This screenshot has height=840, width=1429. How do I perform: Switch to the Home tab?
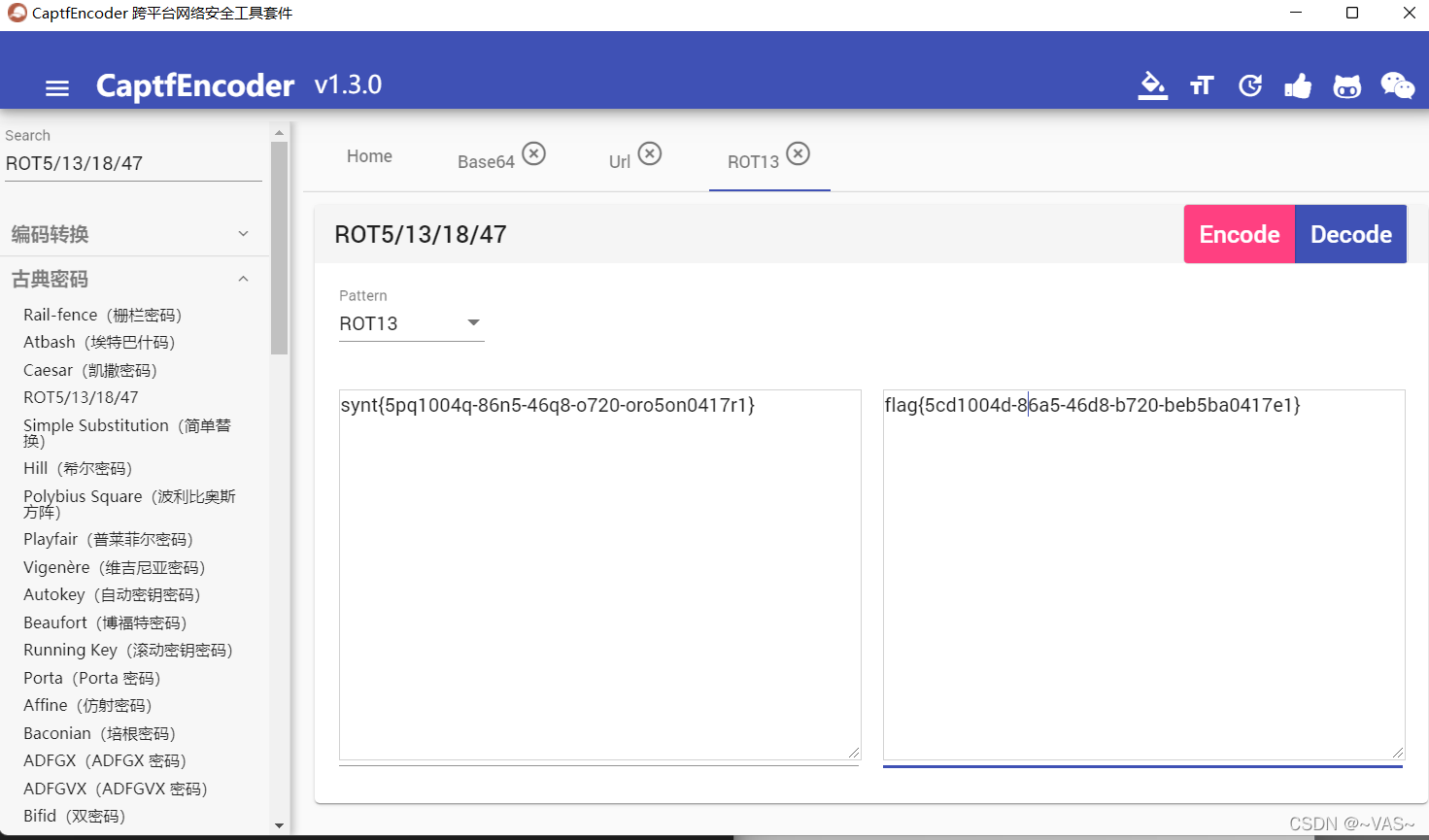click(369, 156)
